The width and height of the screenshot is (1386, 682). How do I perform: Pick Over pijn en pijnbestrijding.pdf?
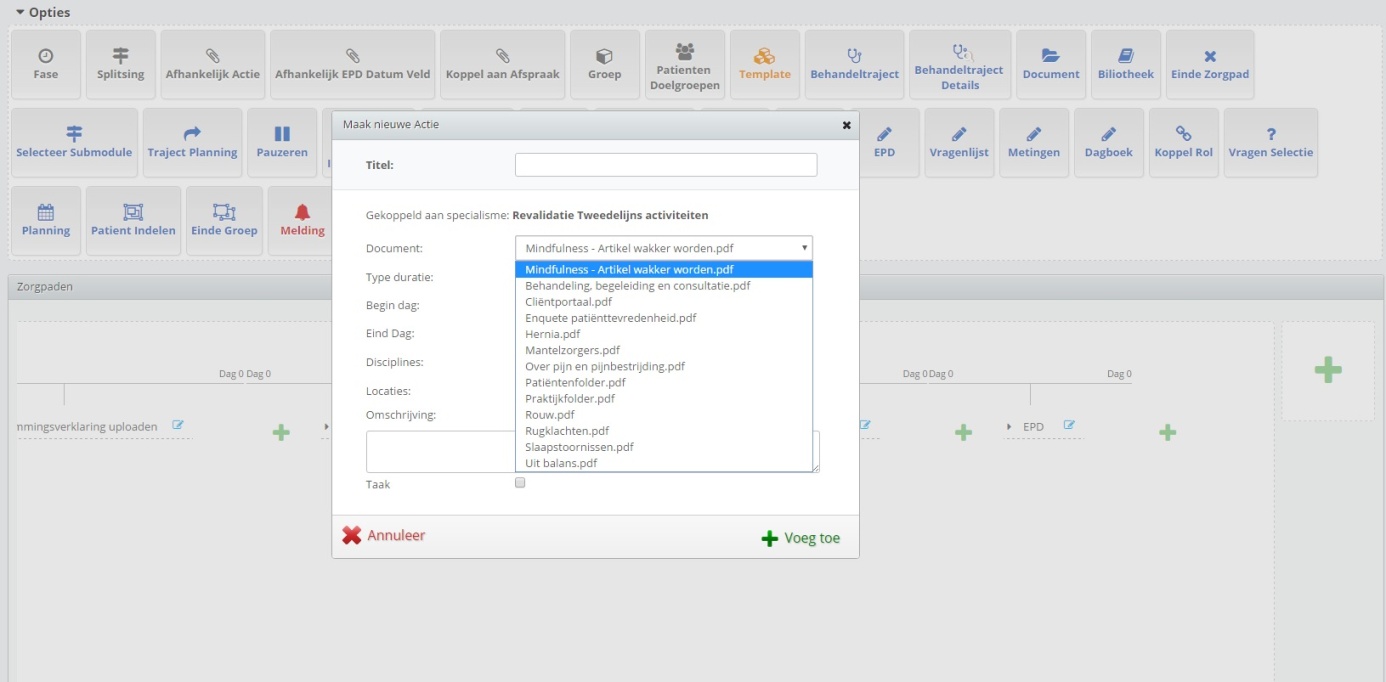(x=664, y=366)
